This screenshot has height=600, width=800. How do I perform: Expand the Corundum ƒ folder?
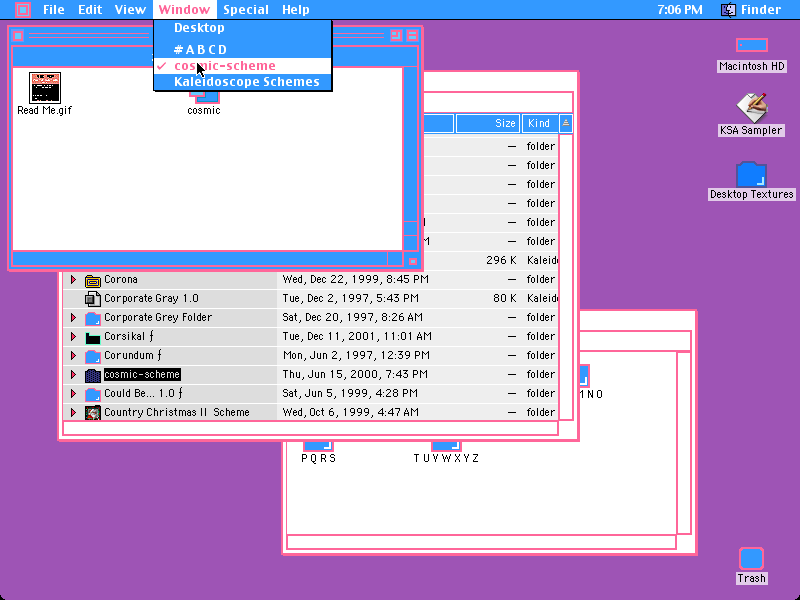click(73, 355)
